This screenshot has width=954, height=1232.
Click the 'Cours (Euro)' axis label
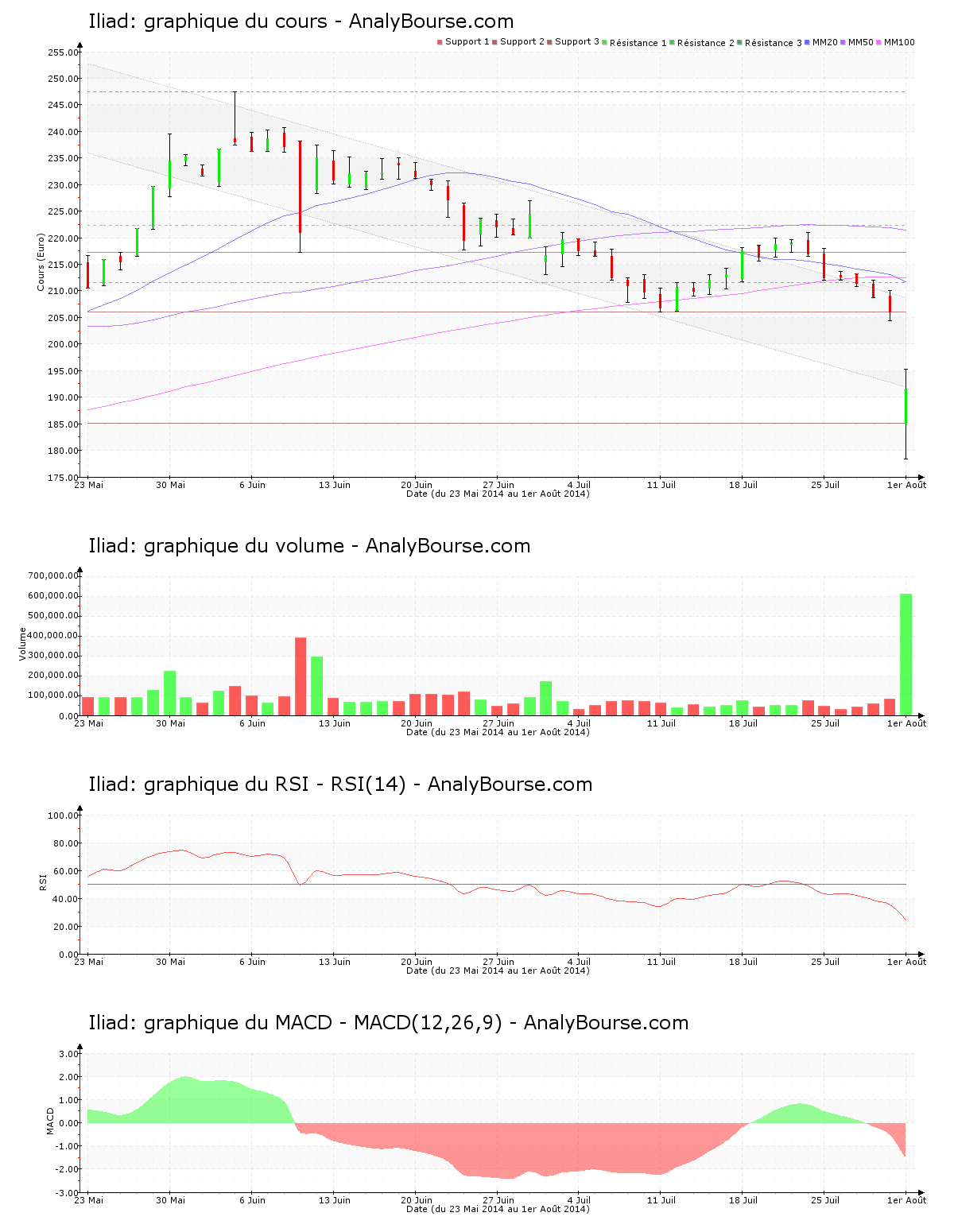(x=41, y=262)
